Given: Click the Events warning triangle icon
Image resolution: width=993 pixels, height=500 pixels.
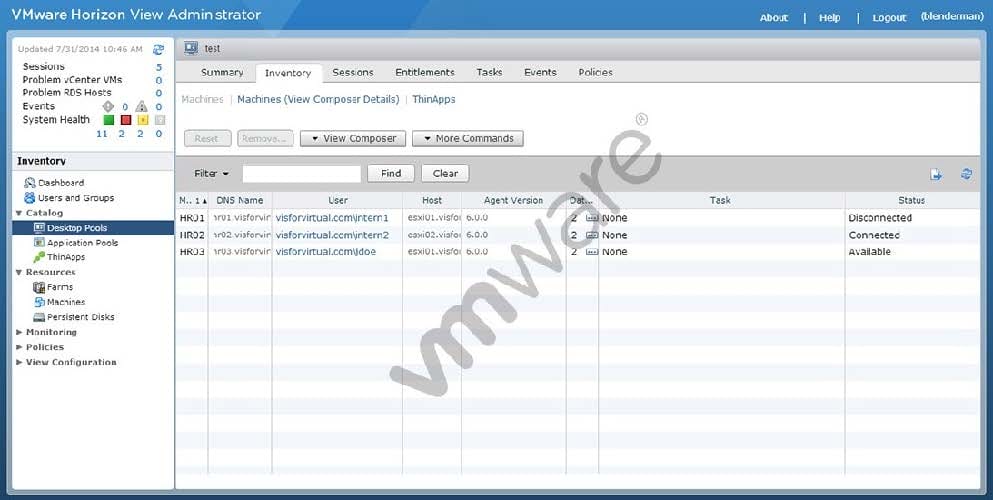Looking at the screenshot, I should [141, 106].
